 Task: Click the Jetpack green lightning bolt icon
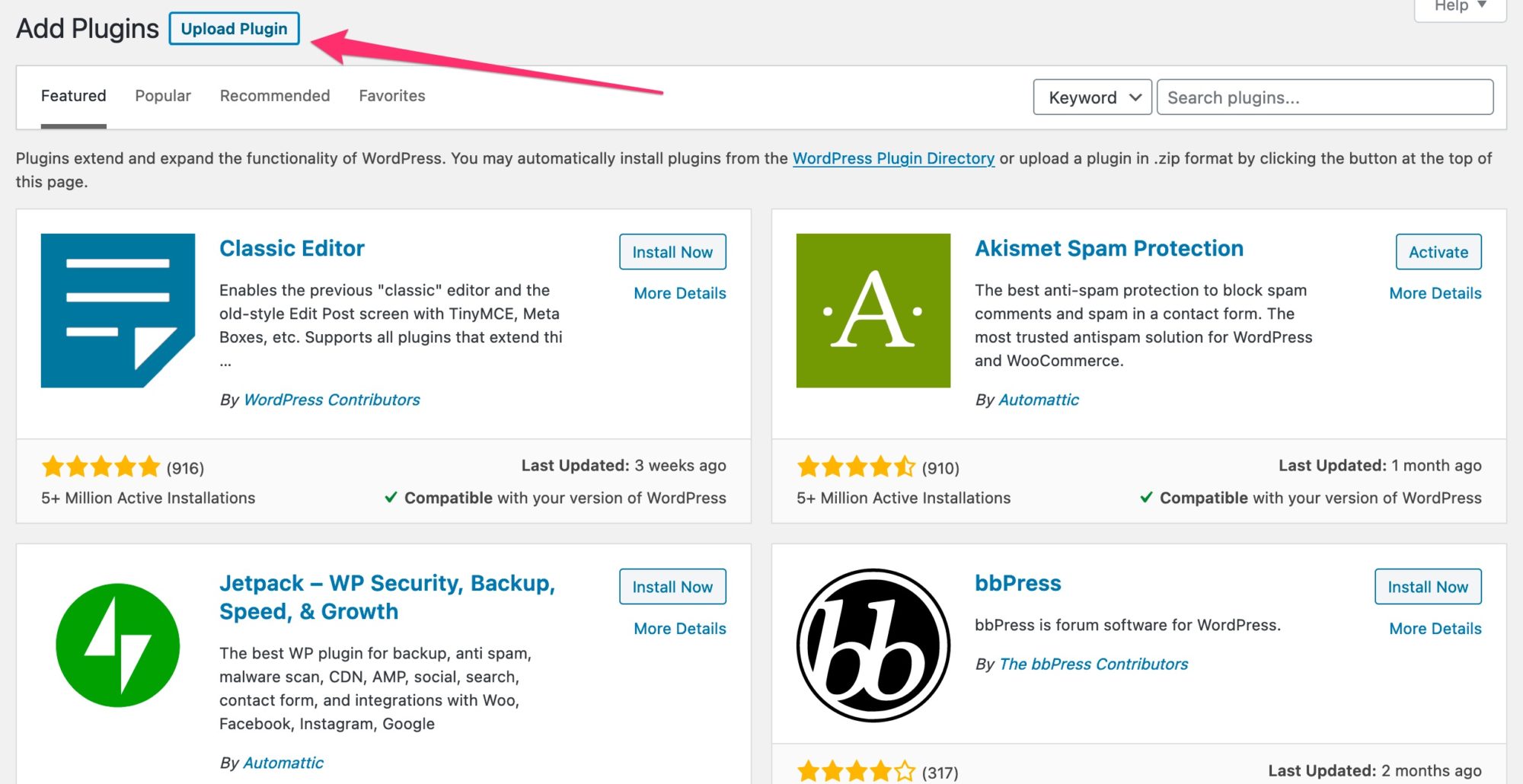118,645
